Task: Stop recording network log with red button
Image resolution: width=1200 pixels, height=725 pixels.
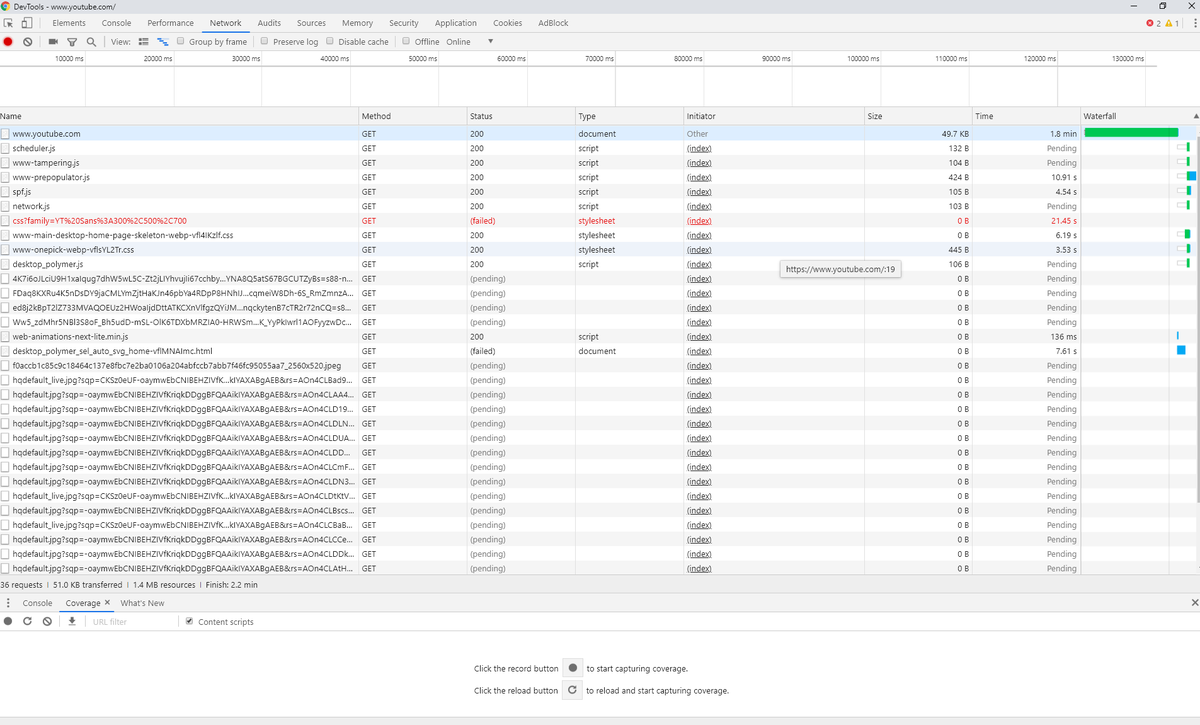Action: pos(9,42)
